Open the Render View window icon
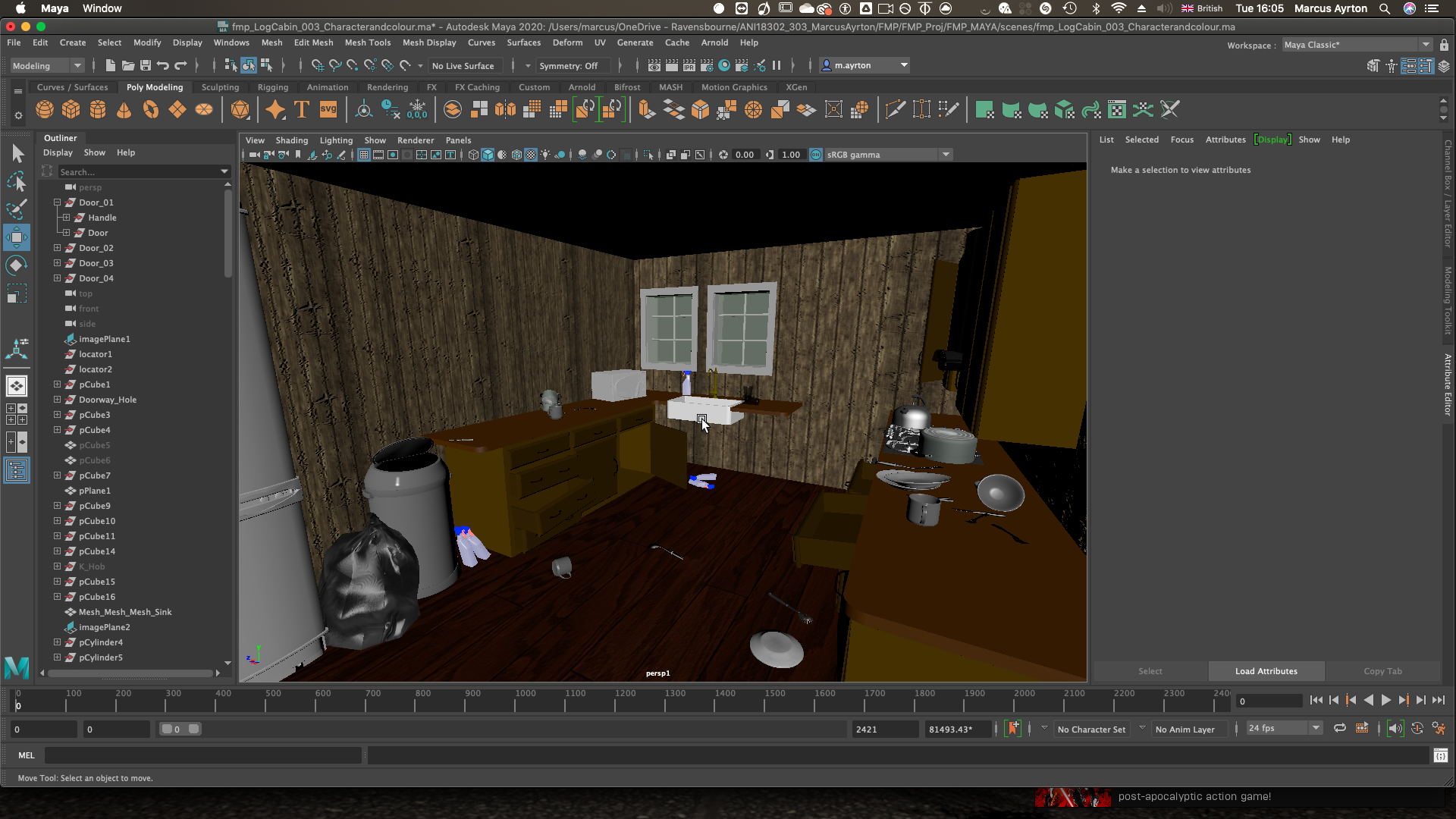Image resolution: width=1456 pixels, height=819 pixels. tap(654, 66)
